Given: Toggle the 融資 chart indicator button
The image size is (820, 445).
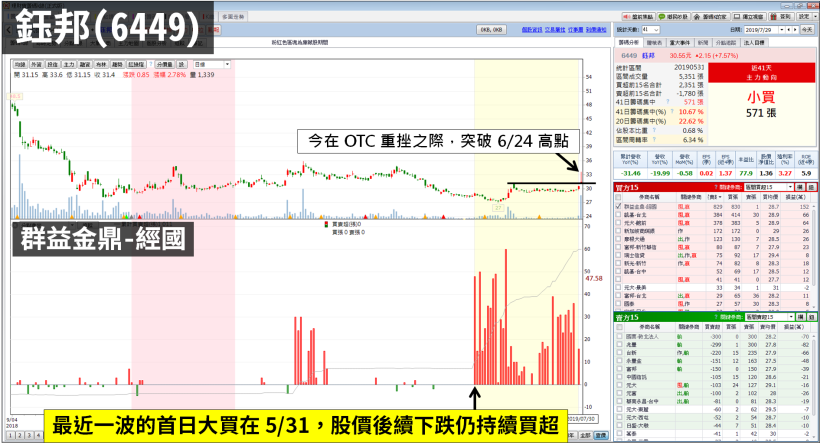Looking at the screenshot, I should [85, 64].
